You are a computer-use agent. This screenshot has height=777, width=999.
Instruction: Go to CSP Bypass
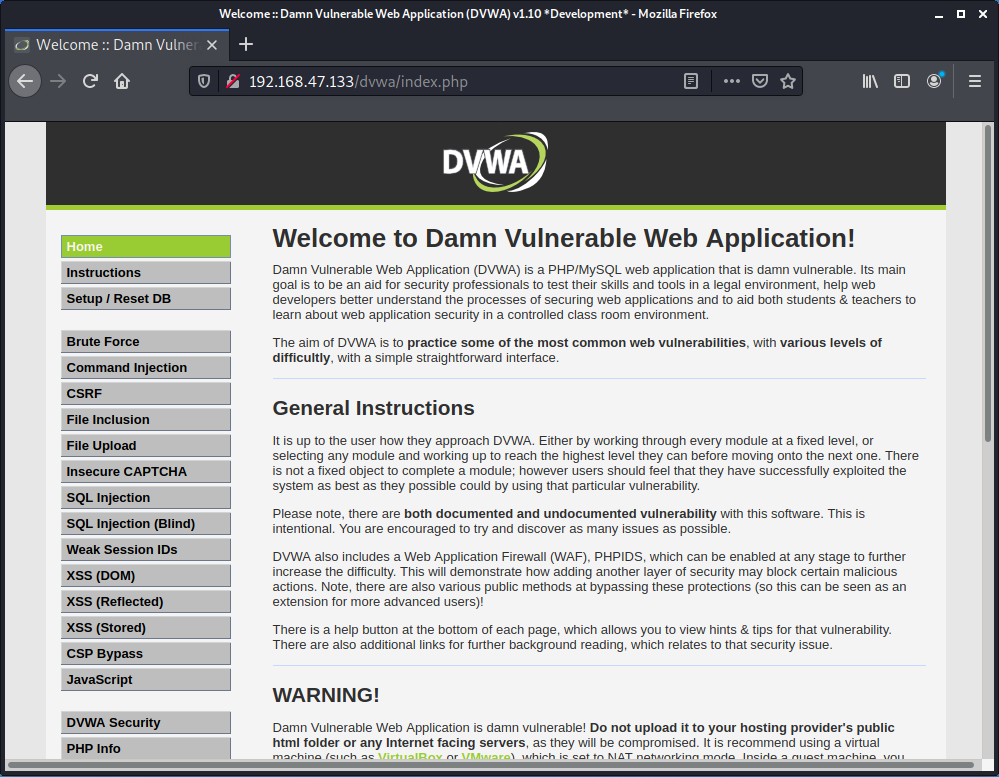(x=146, y=654)
